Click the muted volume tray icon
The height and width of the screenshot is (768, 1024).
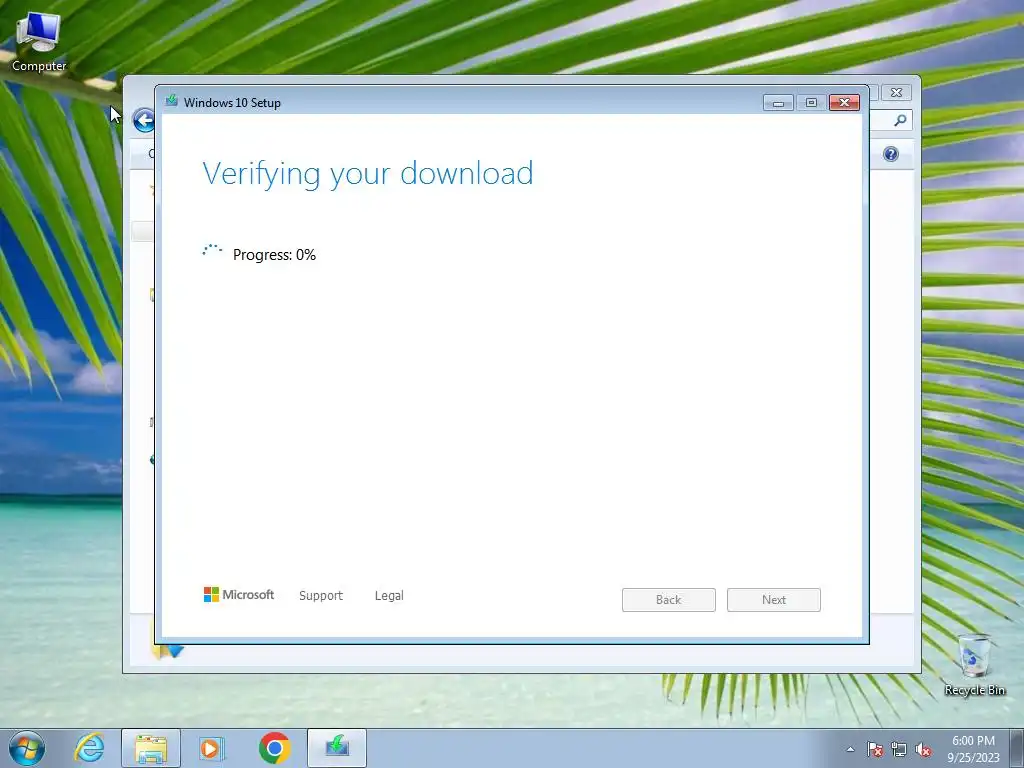pos(923,749)
